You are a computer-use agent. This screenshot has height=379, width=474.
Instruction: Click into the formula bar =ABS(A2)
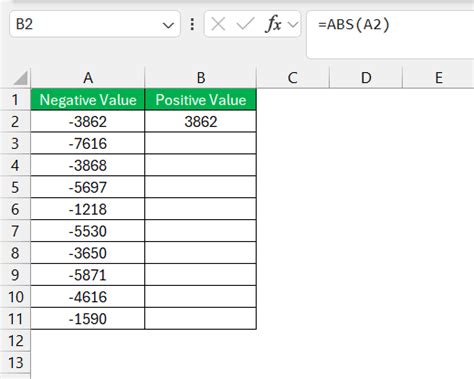coord(390,35)
